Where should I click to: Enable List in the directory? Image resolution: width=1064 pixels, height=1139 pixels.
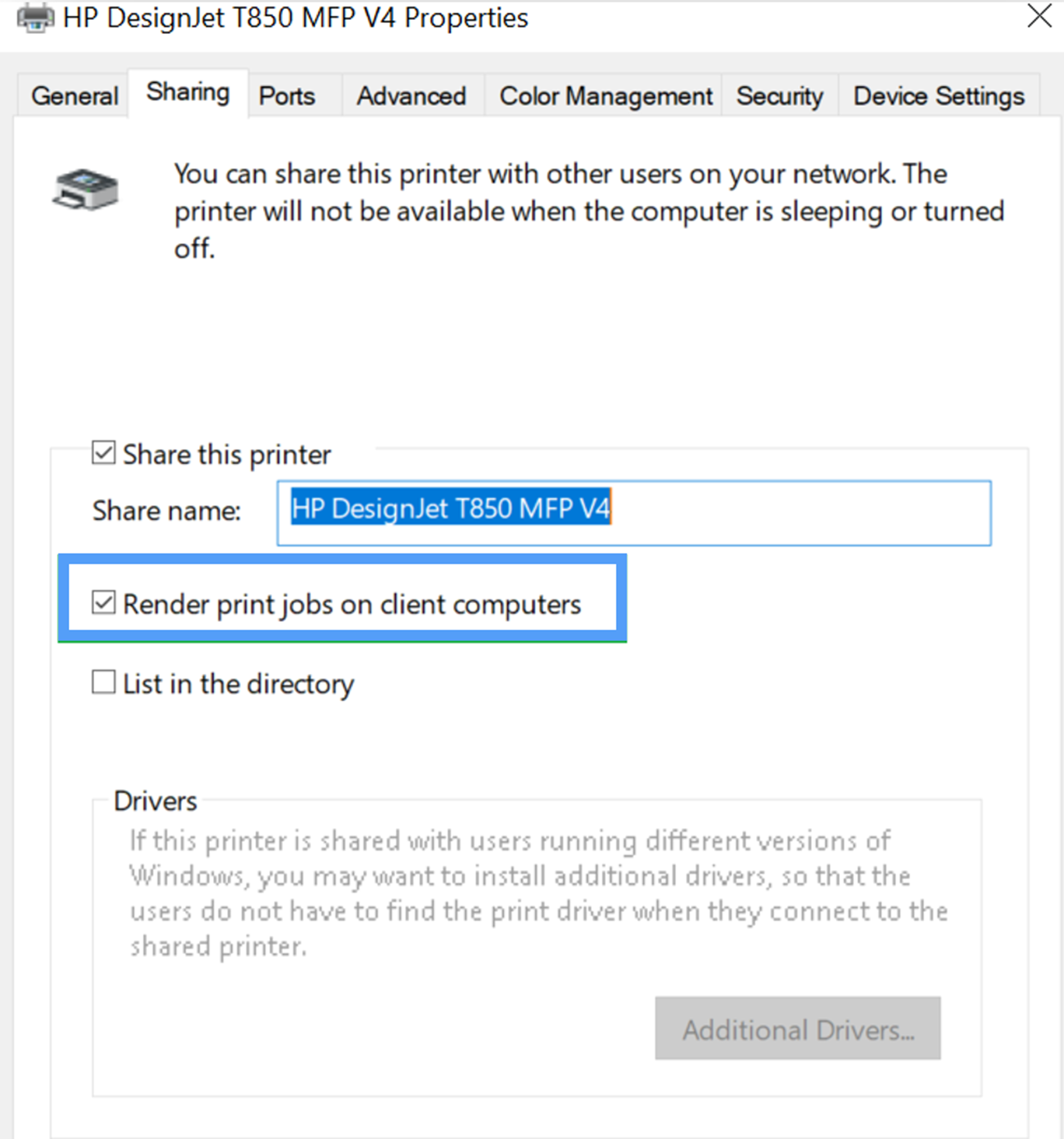[x=103, y=683]
